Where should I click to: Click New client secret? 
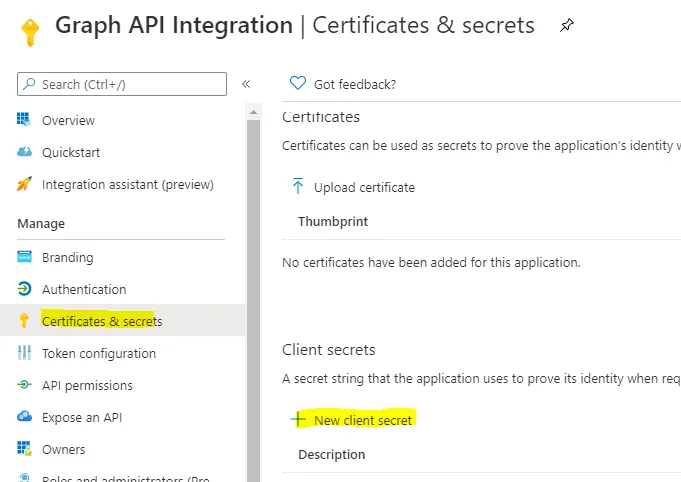363,420
